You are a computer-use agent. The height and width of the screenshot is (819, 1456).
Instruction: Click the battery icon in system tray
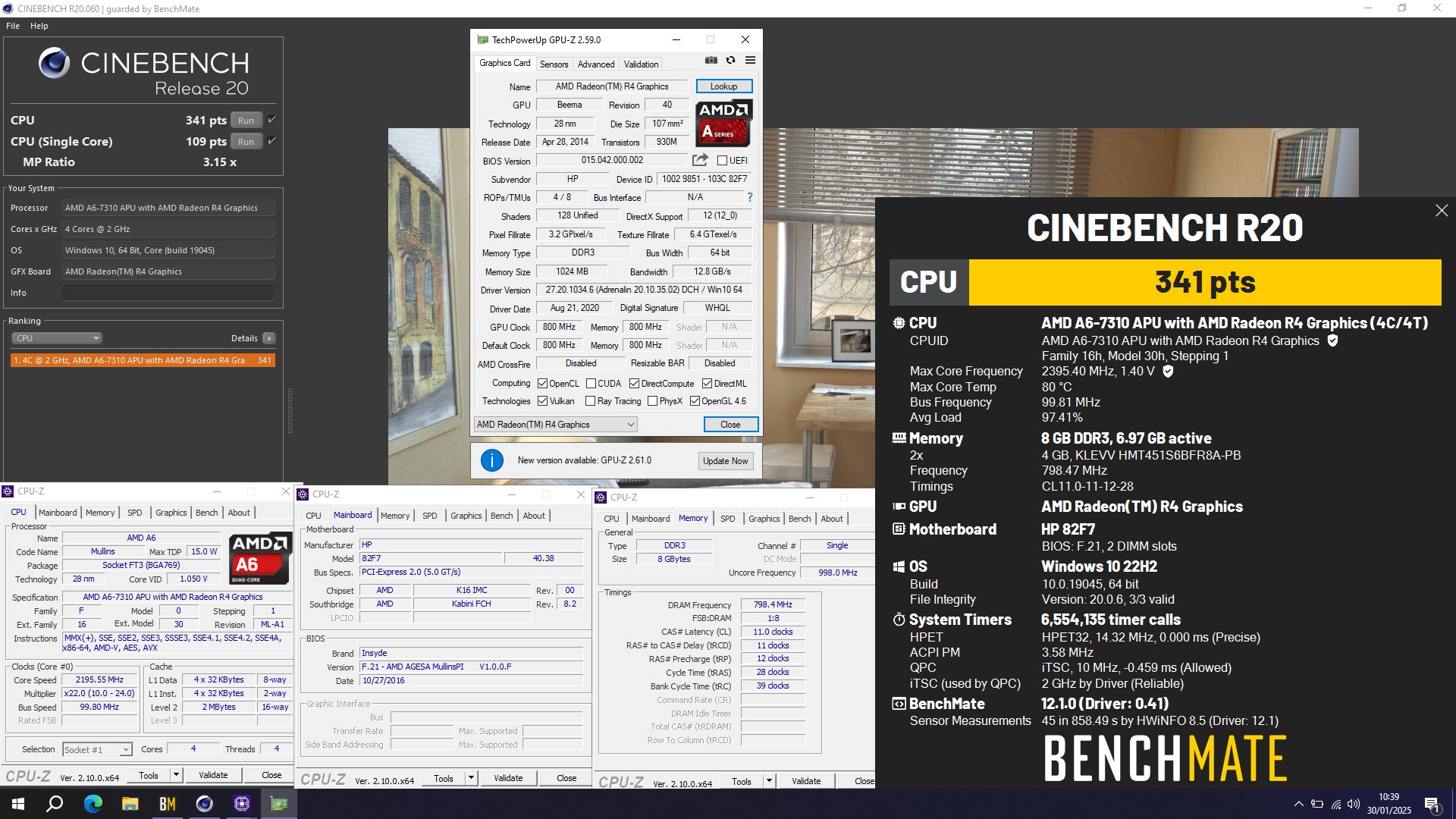(1316, 804)
